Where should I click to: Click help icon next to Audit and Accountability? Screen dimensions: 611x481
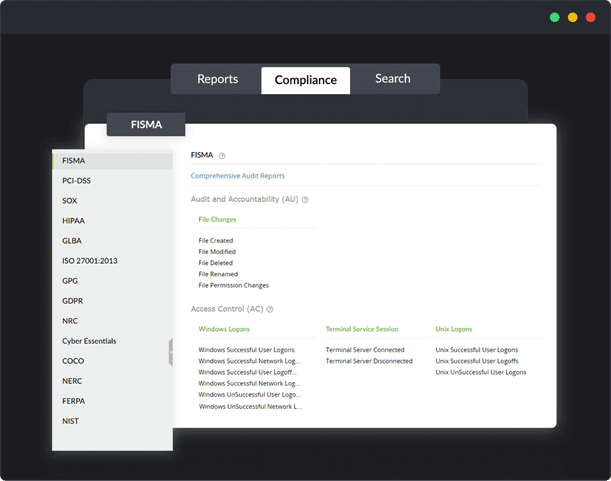[x=305, y=200]
